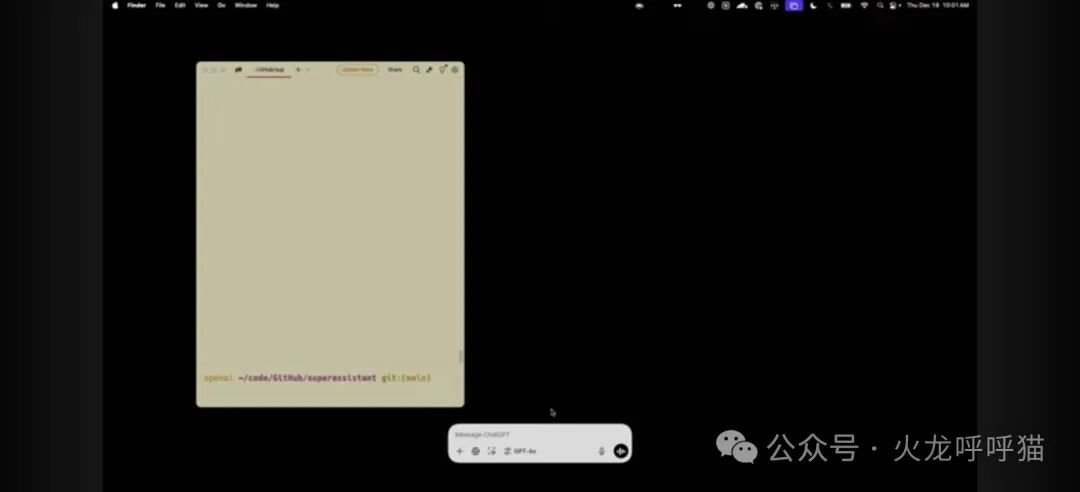Click the highlighted purple menu bar icon

pos(794,5)
